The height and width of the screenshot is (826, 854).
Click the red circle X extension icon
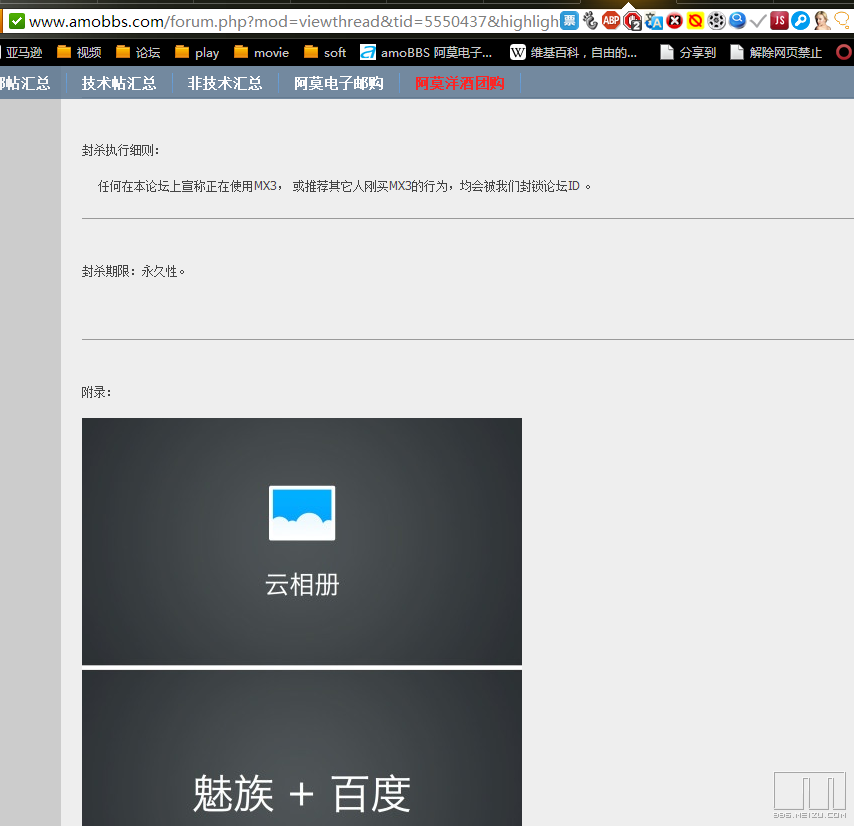(674, 21)
